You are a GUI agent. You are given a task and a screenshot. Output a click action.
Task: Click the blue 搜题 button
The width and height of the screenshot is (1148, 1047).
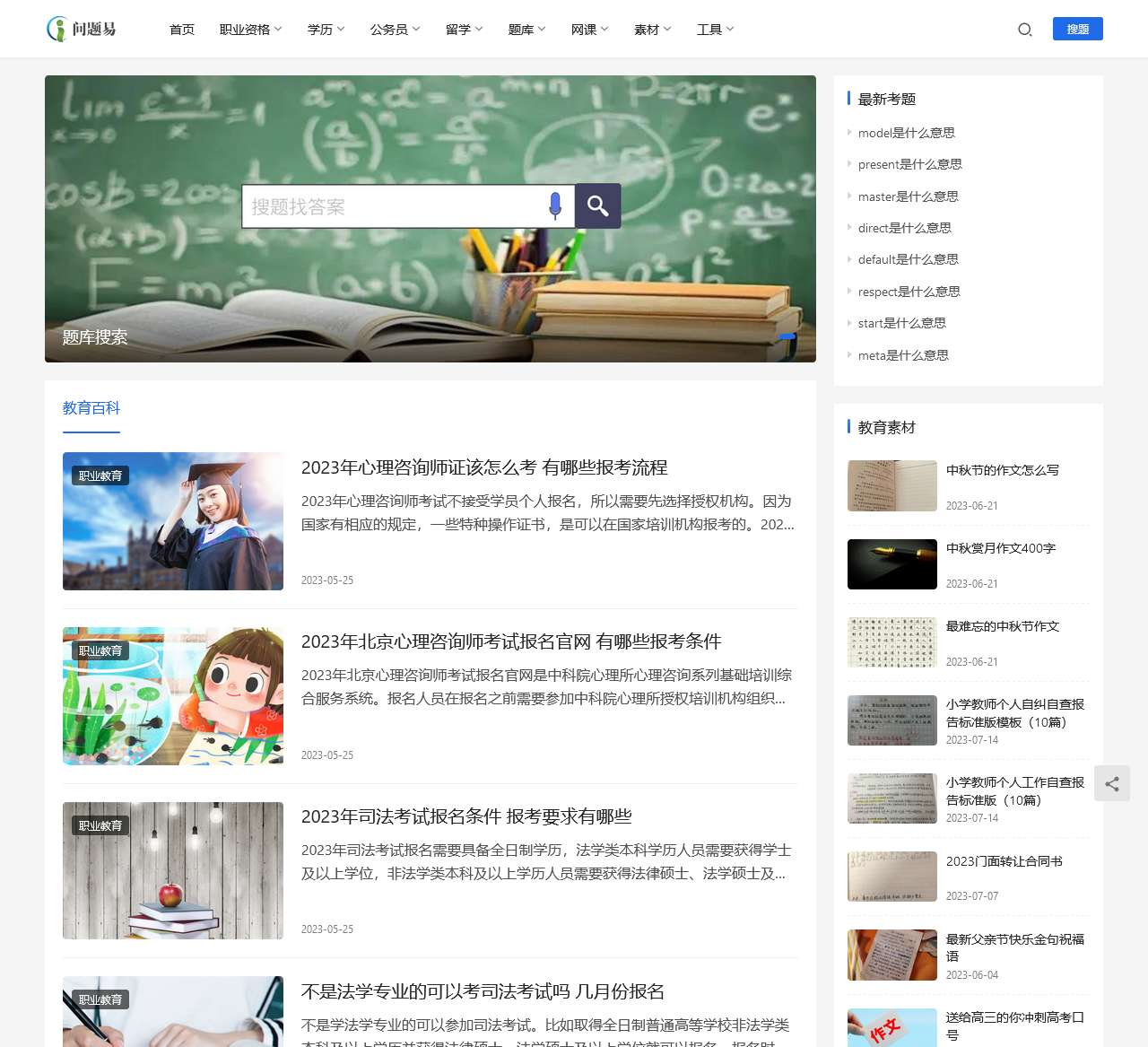[1077, 29]
